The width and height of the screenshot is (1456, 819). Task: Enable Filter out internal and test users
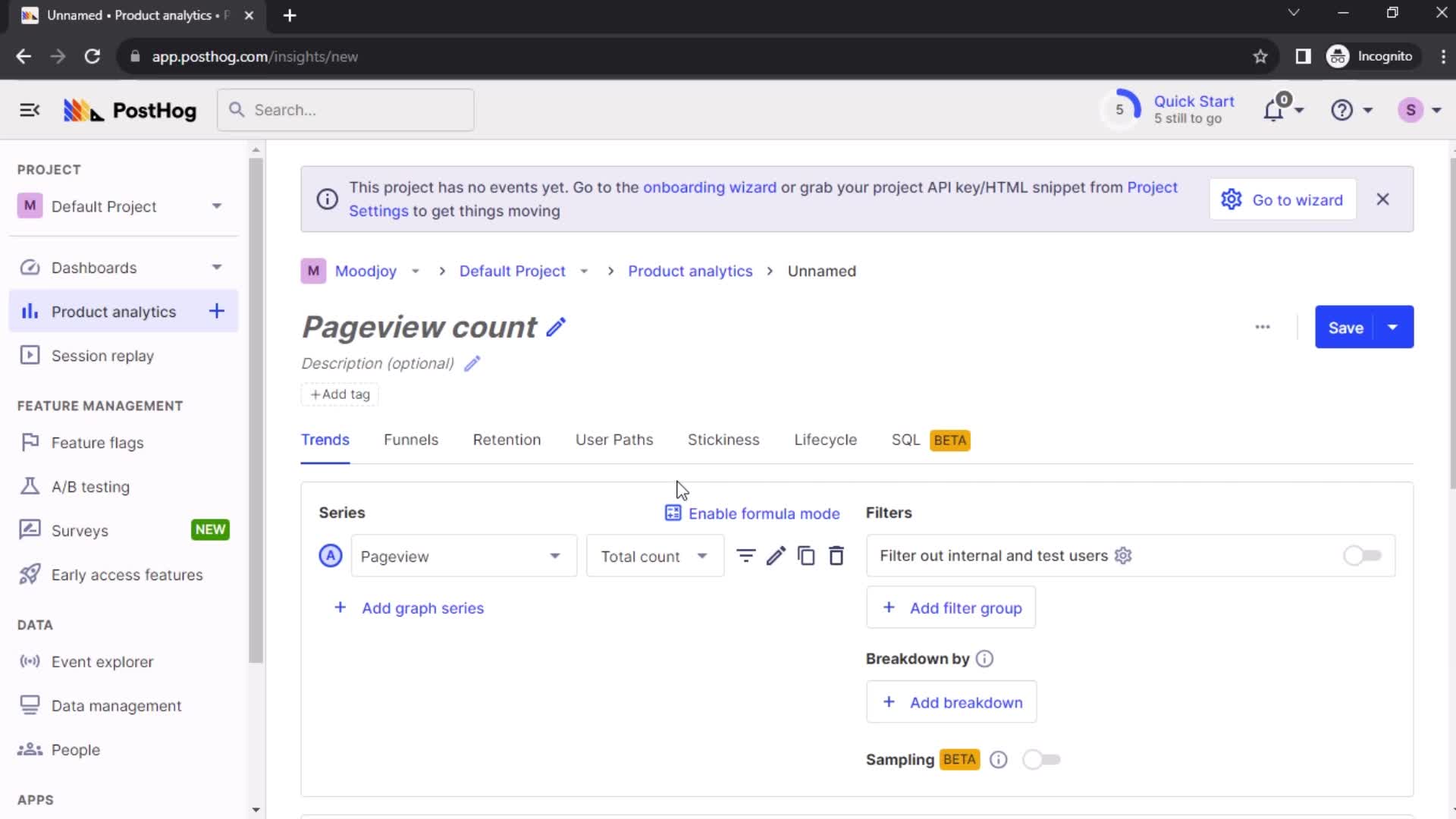(x=1361, y=555)
